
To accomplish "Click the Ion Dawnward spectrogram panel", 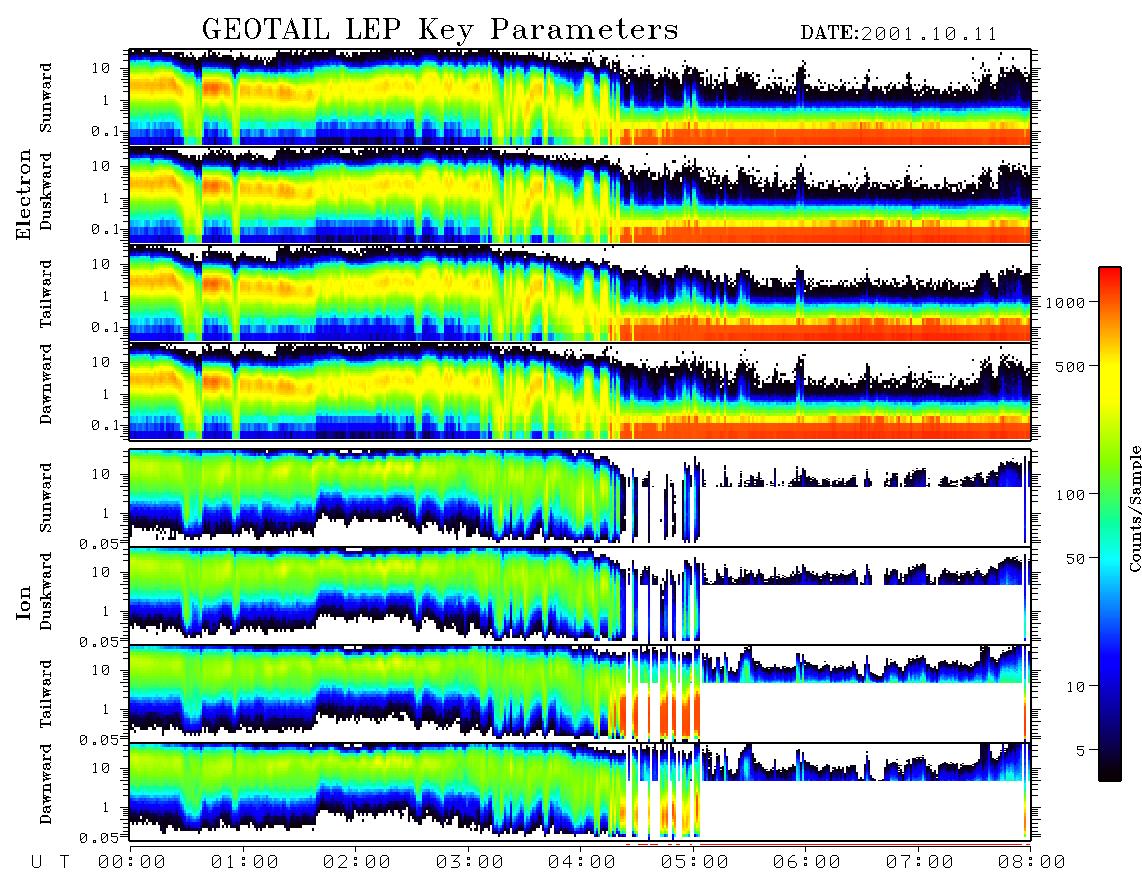I will coord(580,791).
